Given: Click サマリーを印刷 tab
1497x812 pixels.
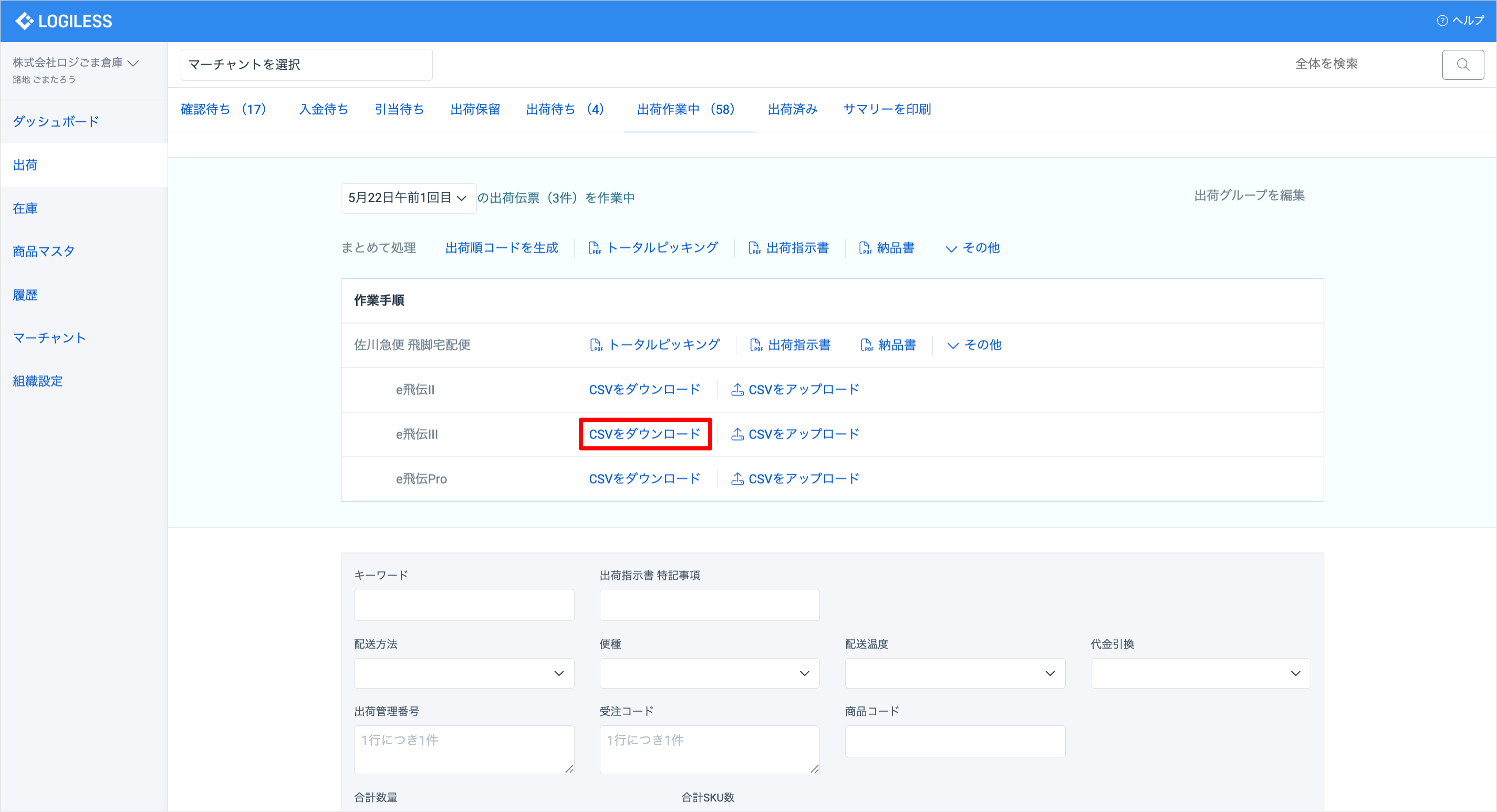Looking at the screenshot, I should (887, 109).
